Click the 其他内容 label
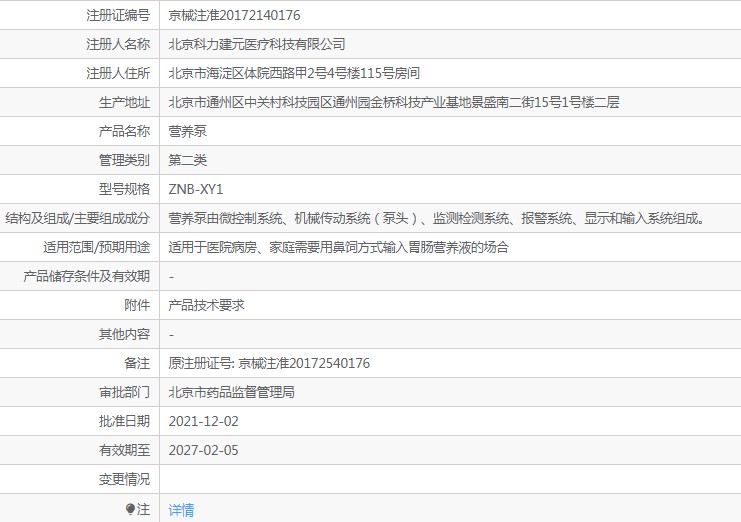741x522 pixels. pyautogui.click(x=124, y=334)
